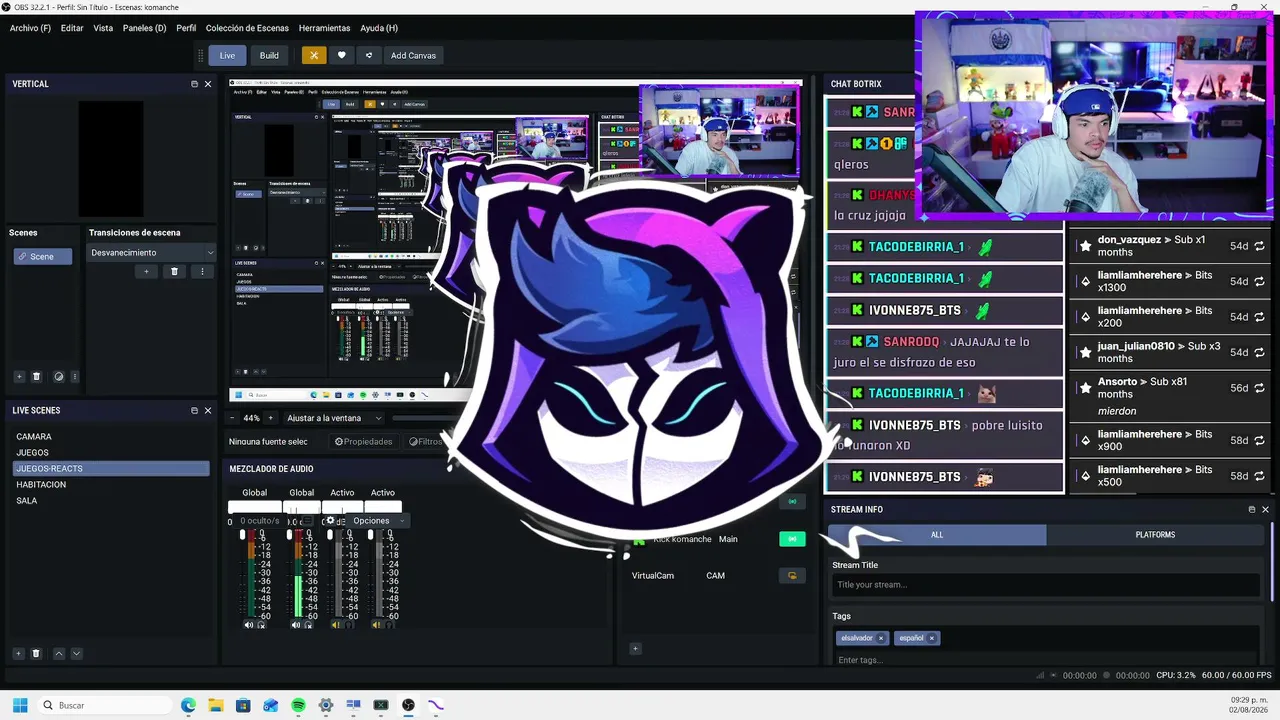Click the share icon next to the heart
1280x720 pixels.
click(x=369, y=55)
